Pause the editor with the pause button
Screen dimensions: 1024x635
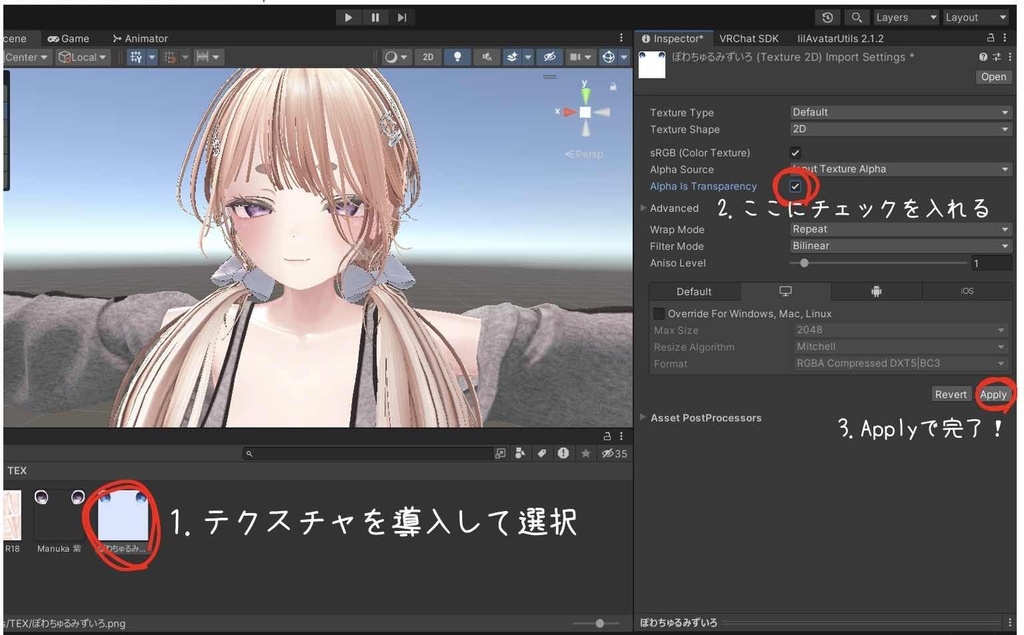tap(375, 18)
